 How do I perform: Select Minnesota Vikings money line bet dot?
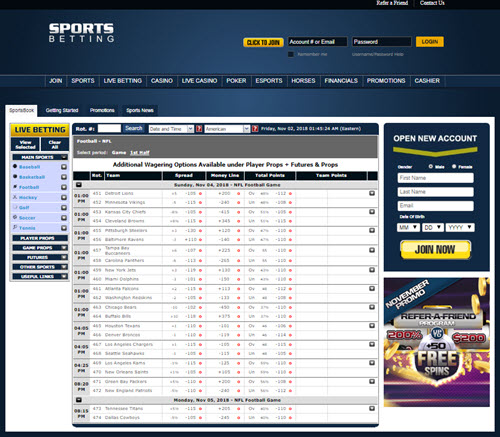click(238, 203)
